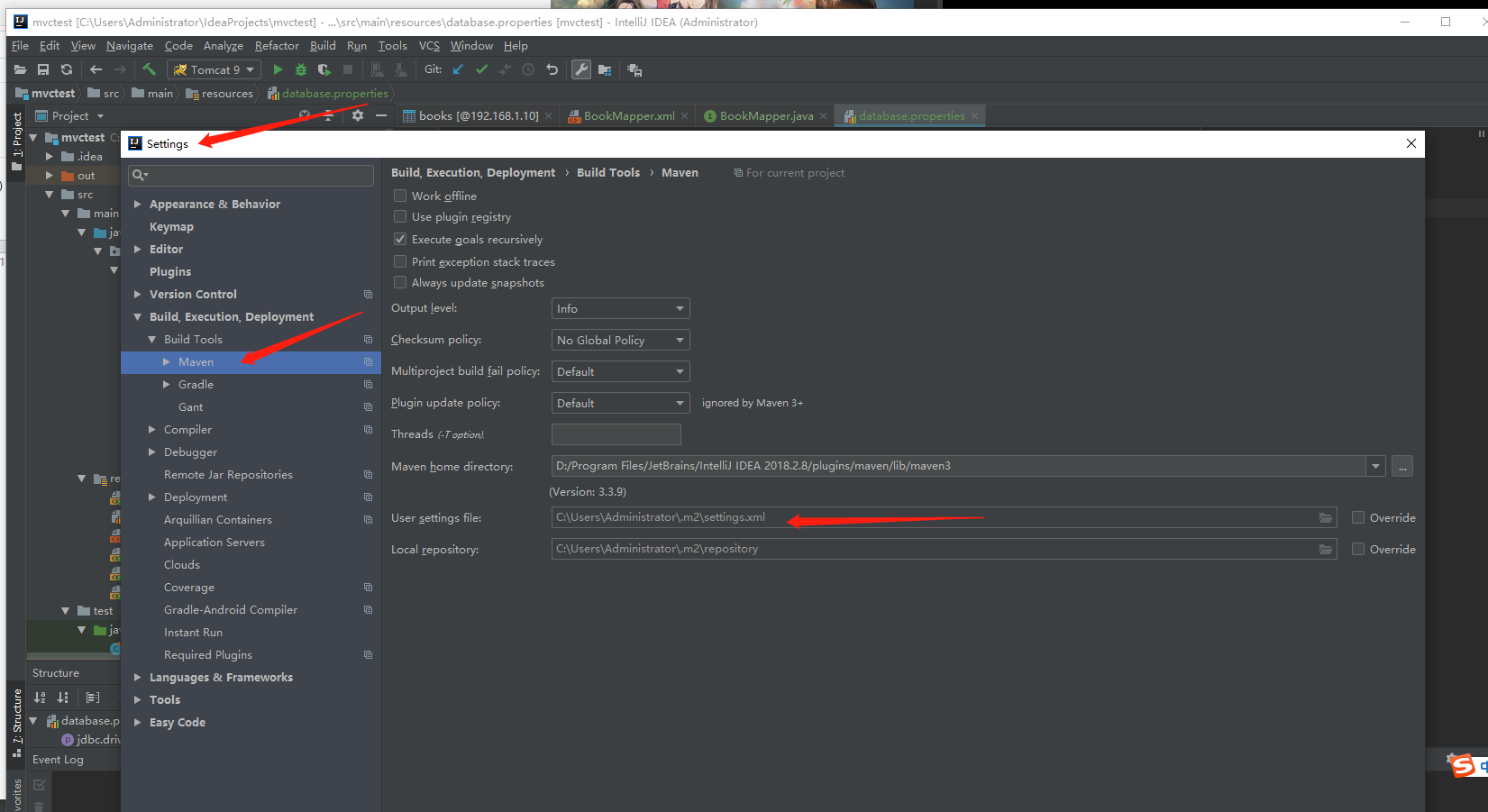Viewport: 1488px width, 812px height.
Task: Open the VCS menu
Action: click(429, 45)
